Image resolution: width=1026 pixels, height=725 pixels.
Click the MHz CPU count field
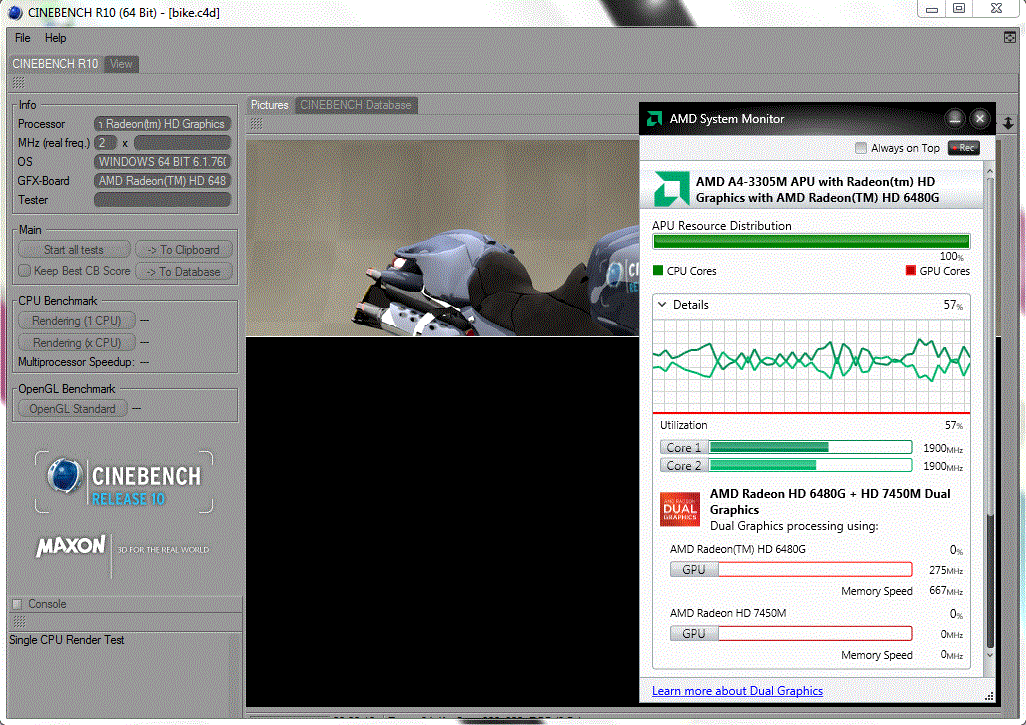click(105, 143)
